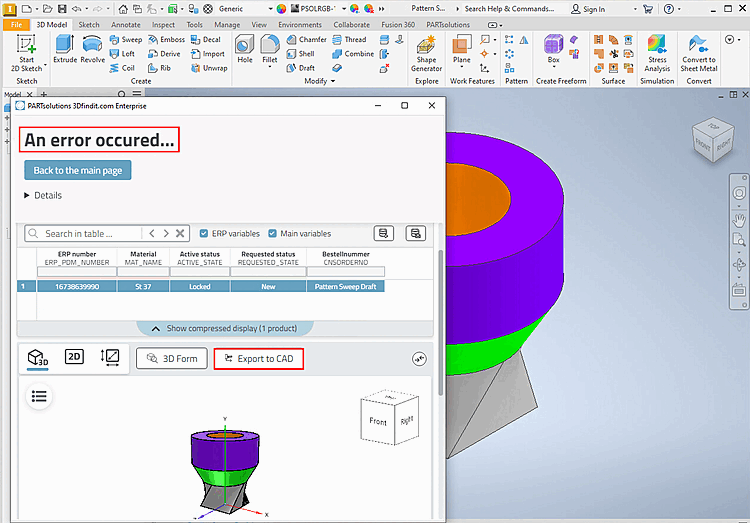Expand the Start 2D Sketch dropdown arrow
The width and height of the screenshot is (750, 523).
coord(45,64)
